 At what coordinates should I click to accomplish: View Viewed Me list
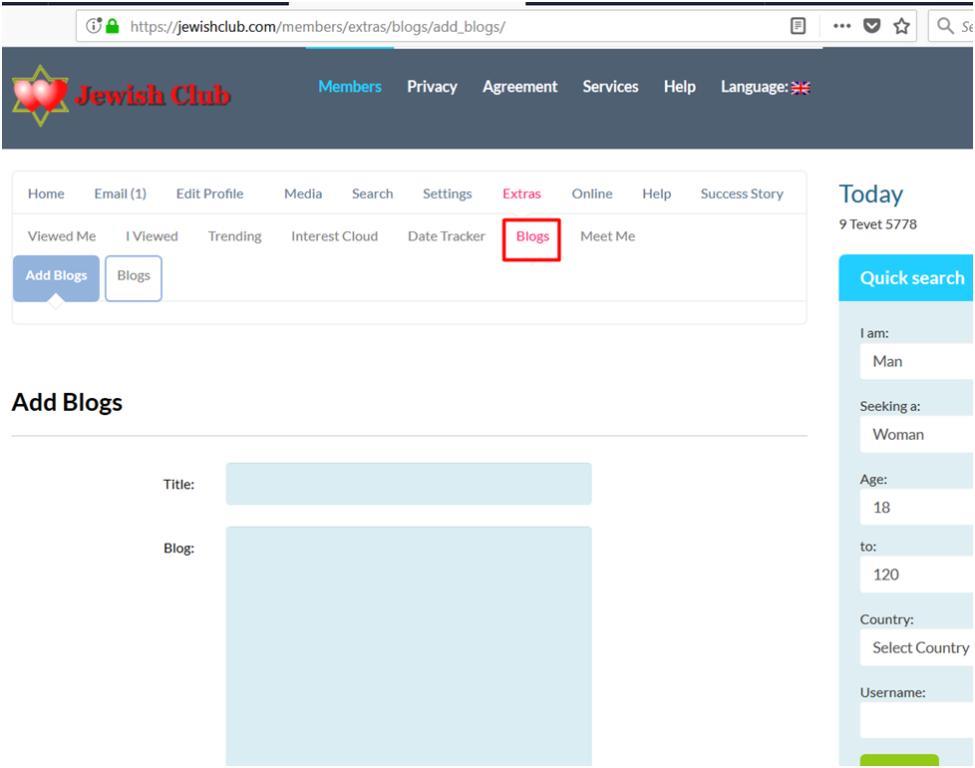[62, 236]
